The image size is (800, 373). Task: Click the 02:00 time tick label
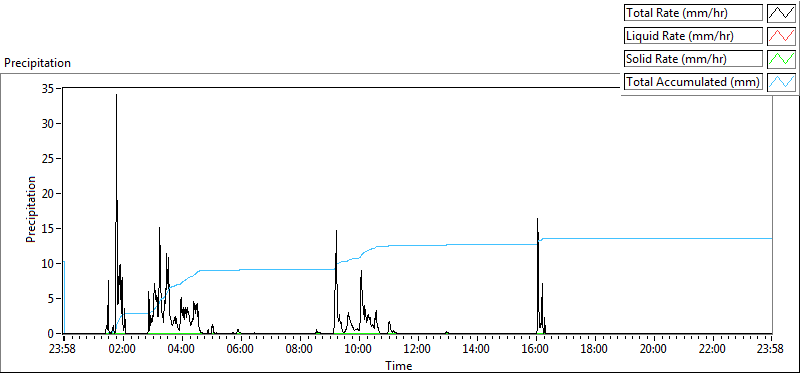(123, 350)
